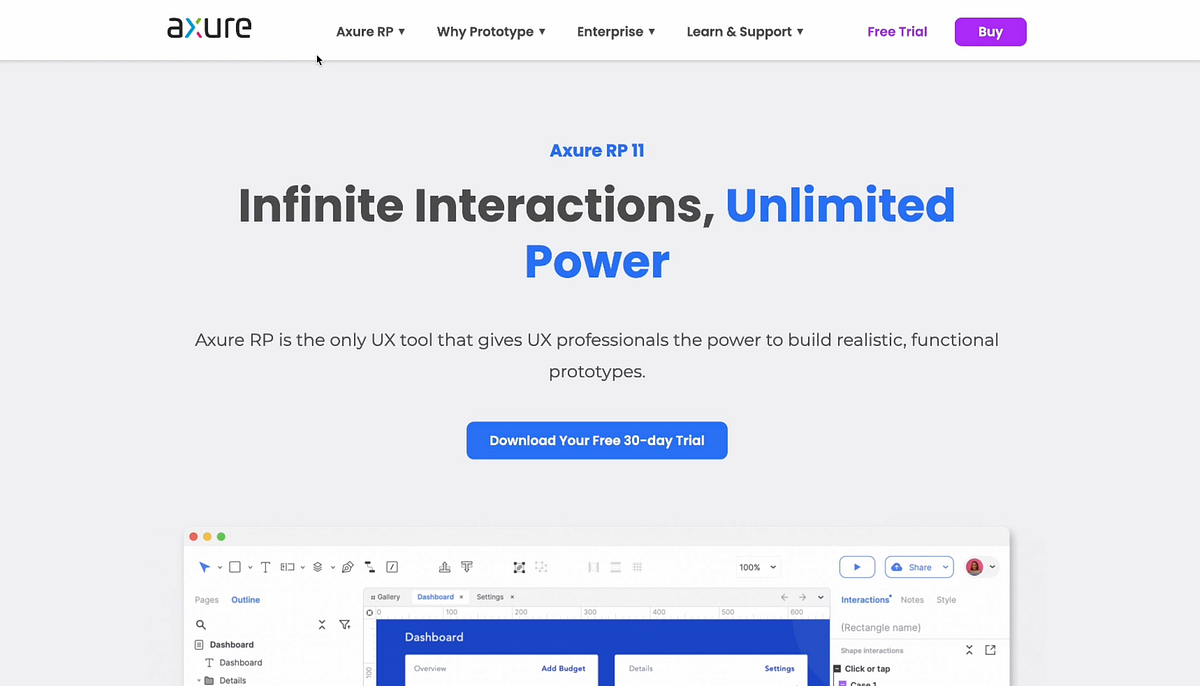1200x686 pixels.
Task: Select the arrow selection tool
Action: [x=205, y=567]
